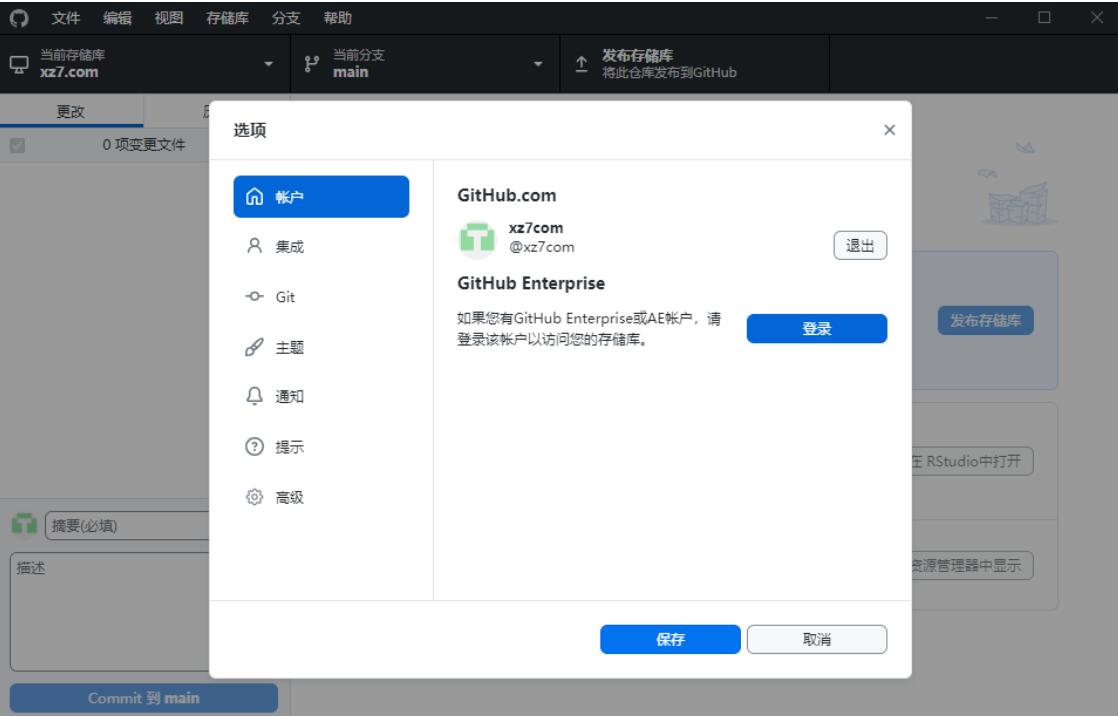Open Notifications via the bell icon
Screen dimensions: 1118x716
coord(254,397)
